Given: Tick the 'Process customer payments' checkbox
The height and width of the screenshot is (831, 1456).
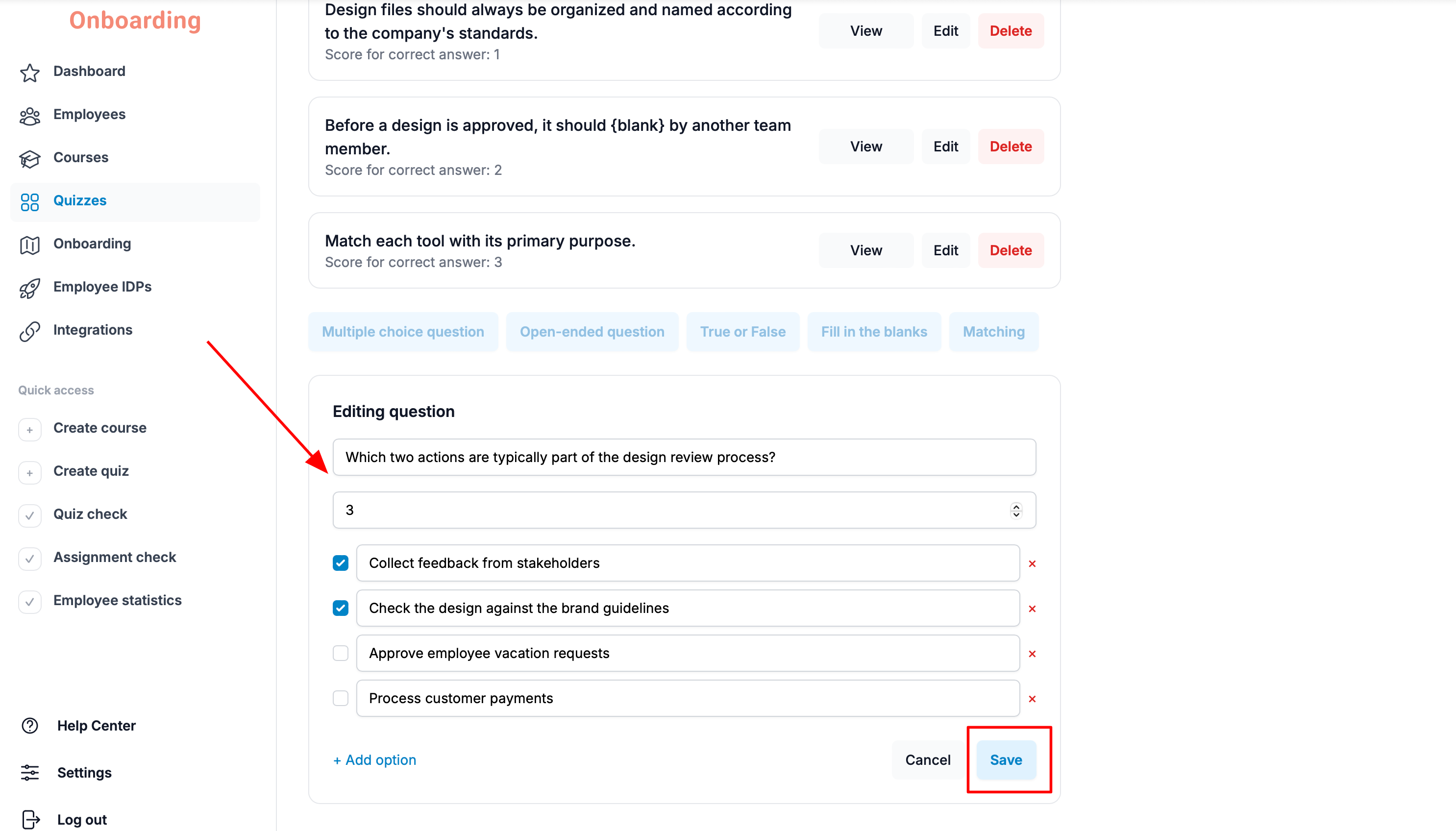Looking at the screenshot, I should pyautogui.click(x=341, y=698).
